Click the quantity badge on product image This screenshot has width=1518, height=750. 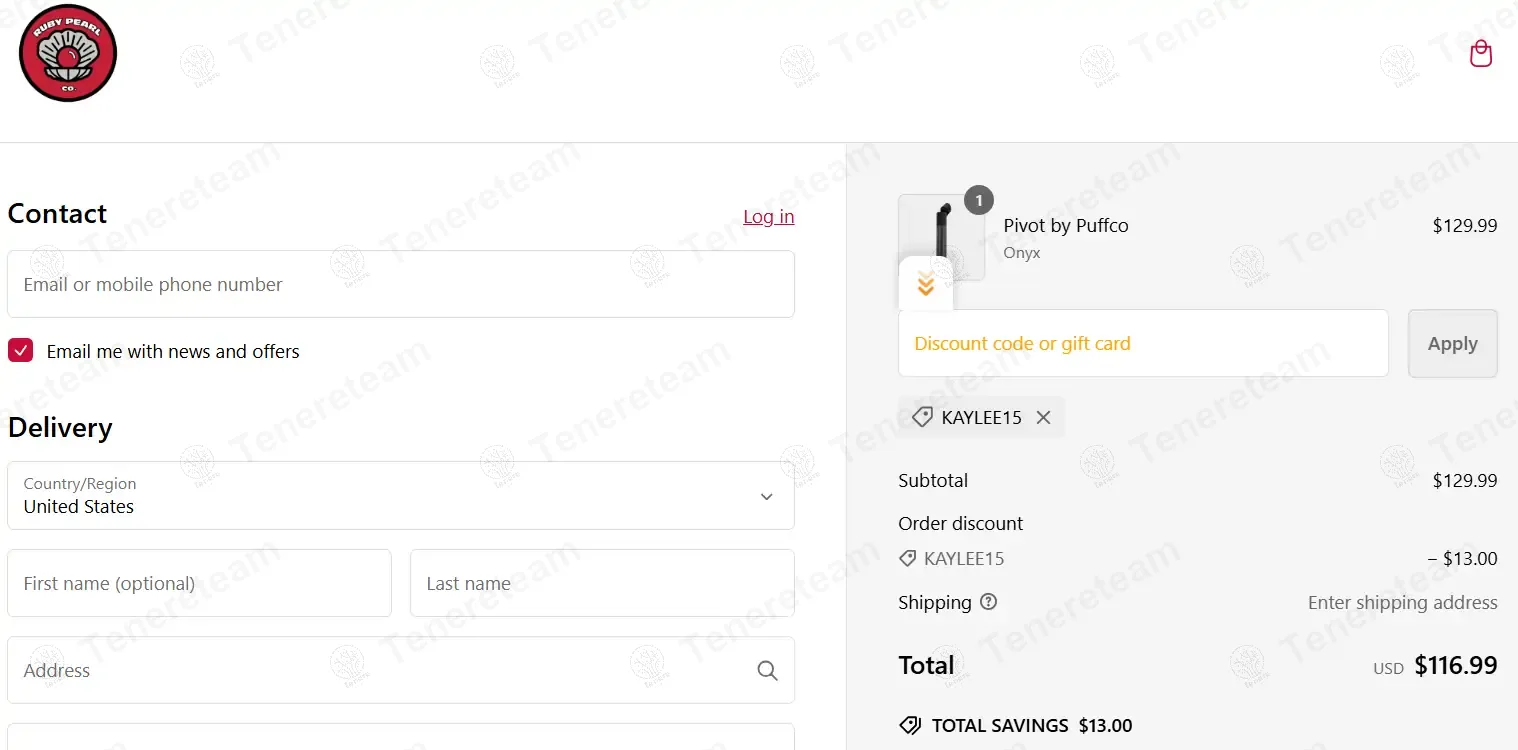(979, 200)
